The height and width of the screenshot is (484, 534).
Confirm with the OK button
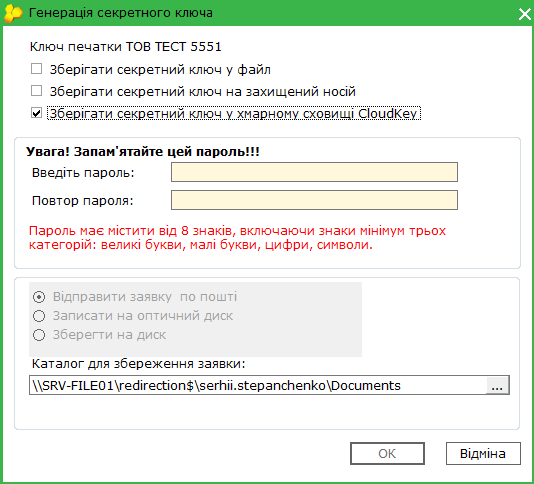coord(387,453)
